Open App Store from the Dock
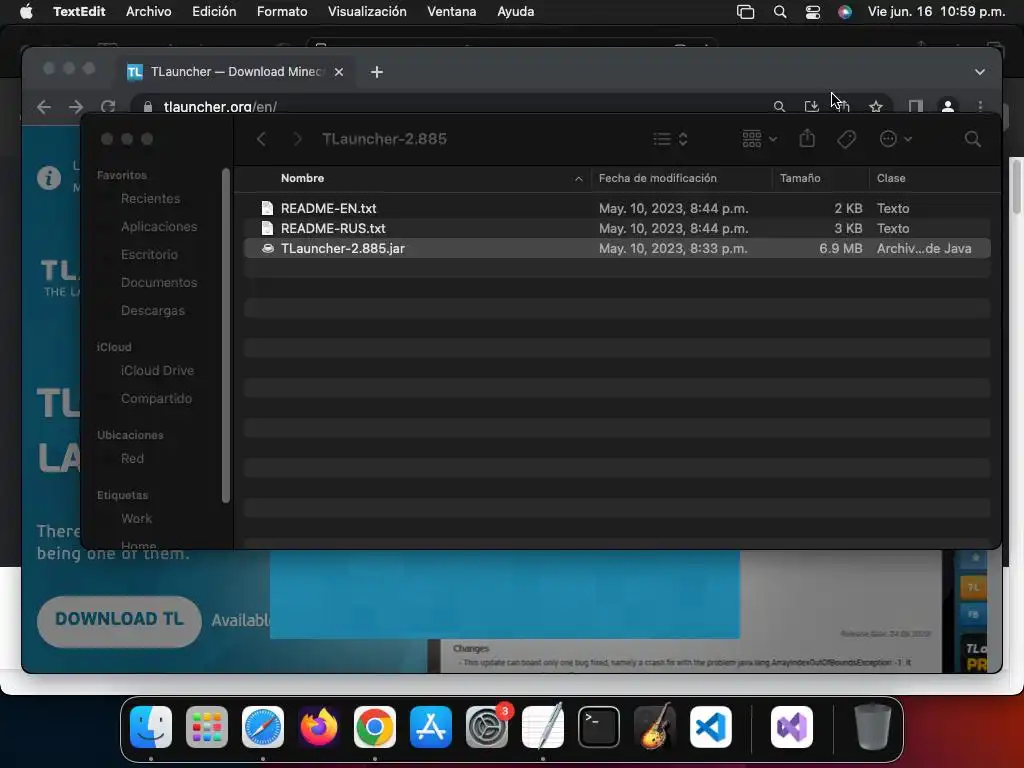The height and width of the screenshot is (768, 1024). tap(431, 727)
